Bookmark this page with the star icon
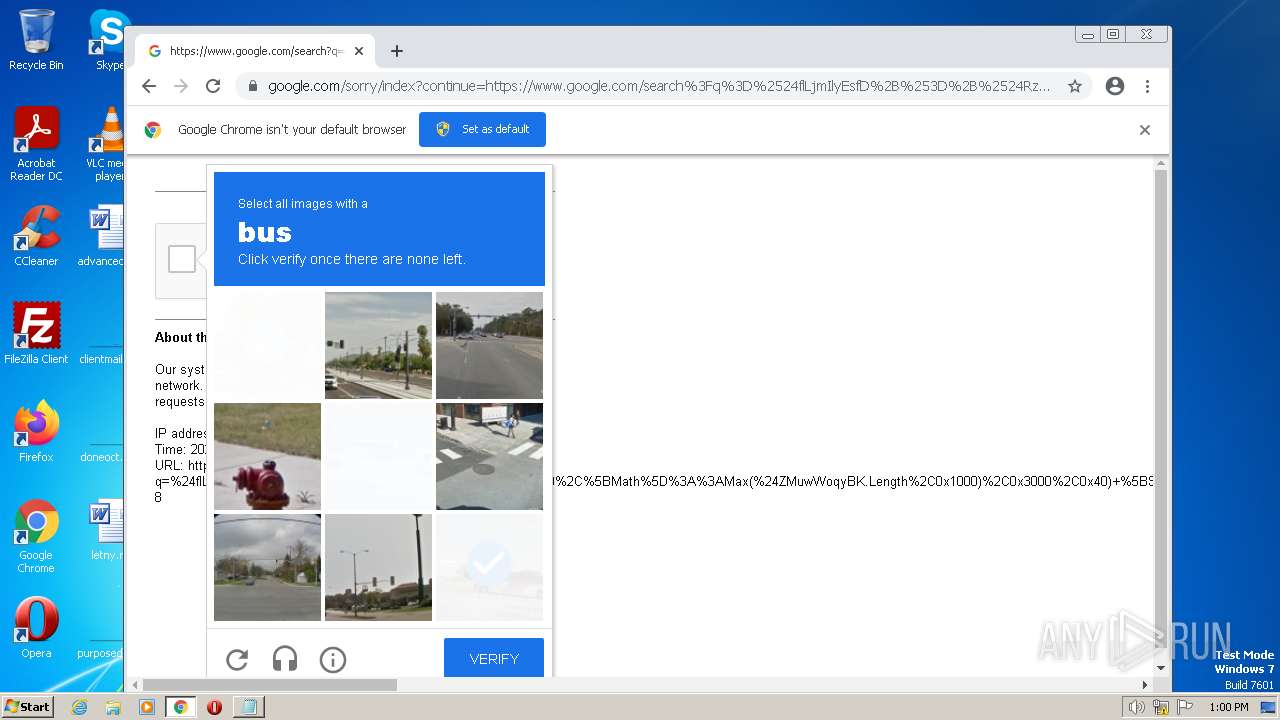The image size is (1280, 720). point(1075,86)
